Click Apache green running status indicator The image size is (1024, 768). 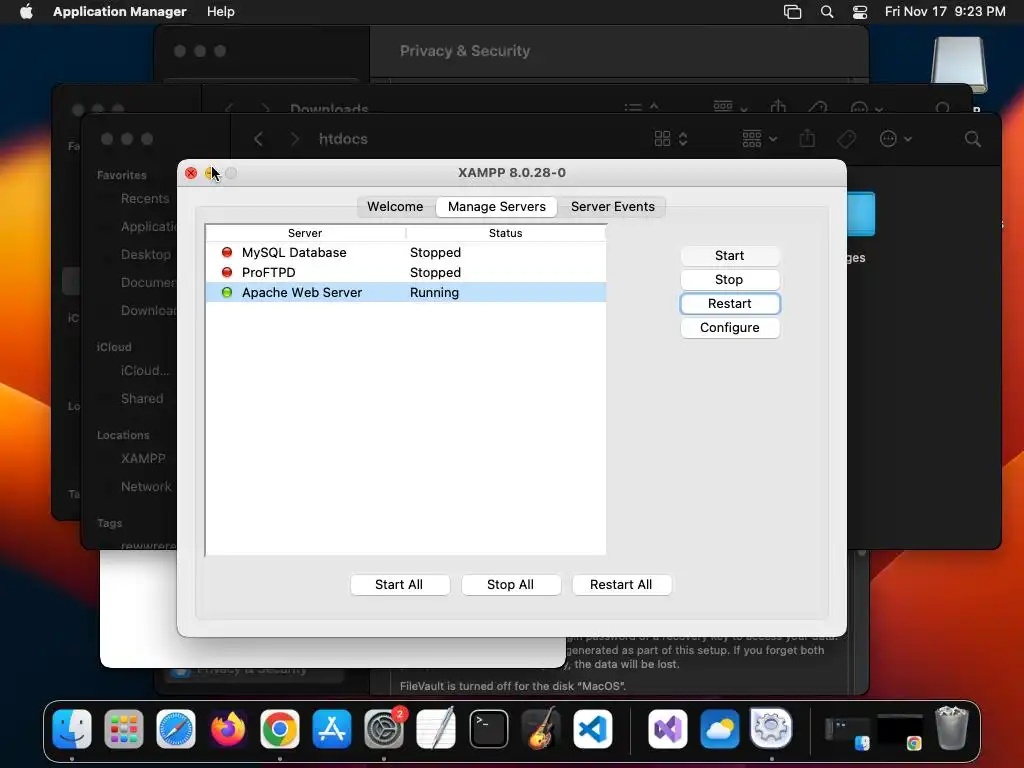pos(227,293)
